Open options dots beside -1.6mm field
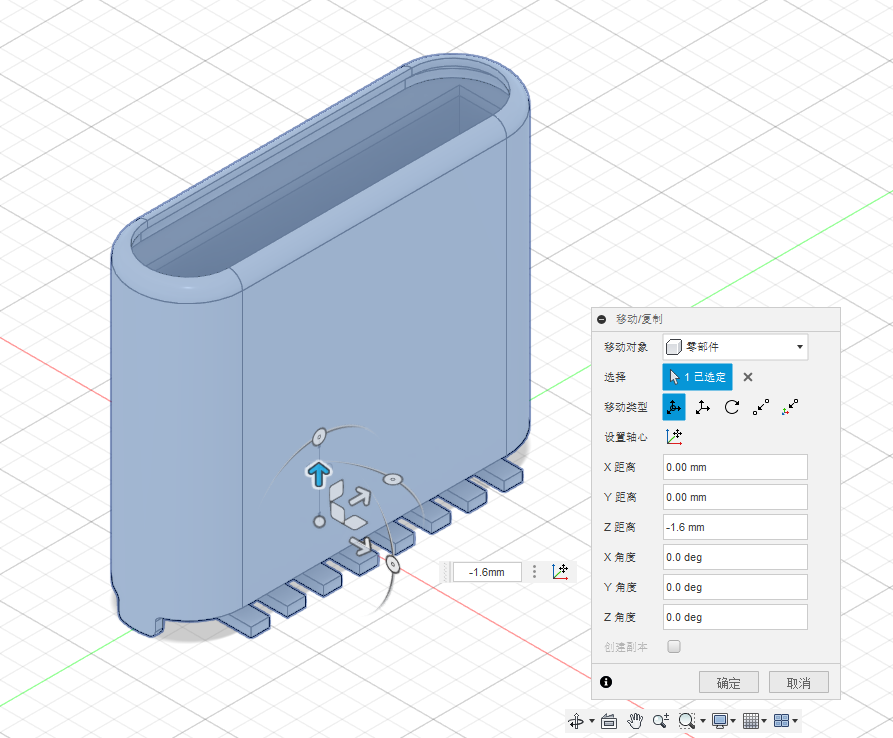This screenshot has width=893, height=738. [534, 572]
